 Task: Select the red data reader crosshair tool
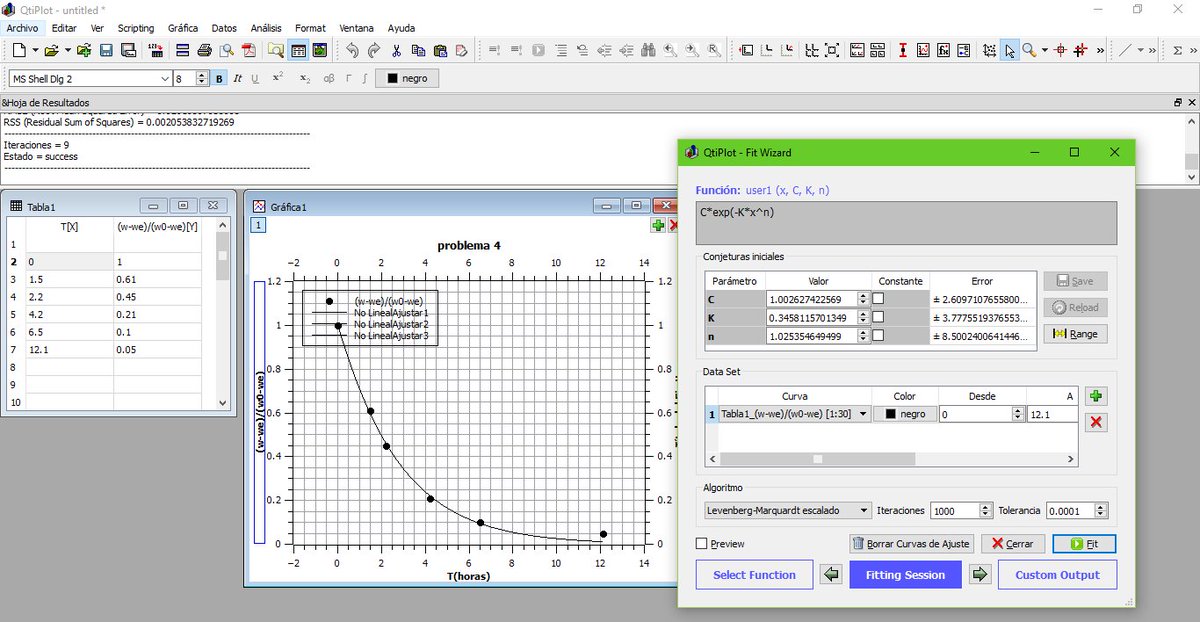(1062, 50)
